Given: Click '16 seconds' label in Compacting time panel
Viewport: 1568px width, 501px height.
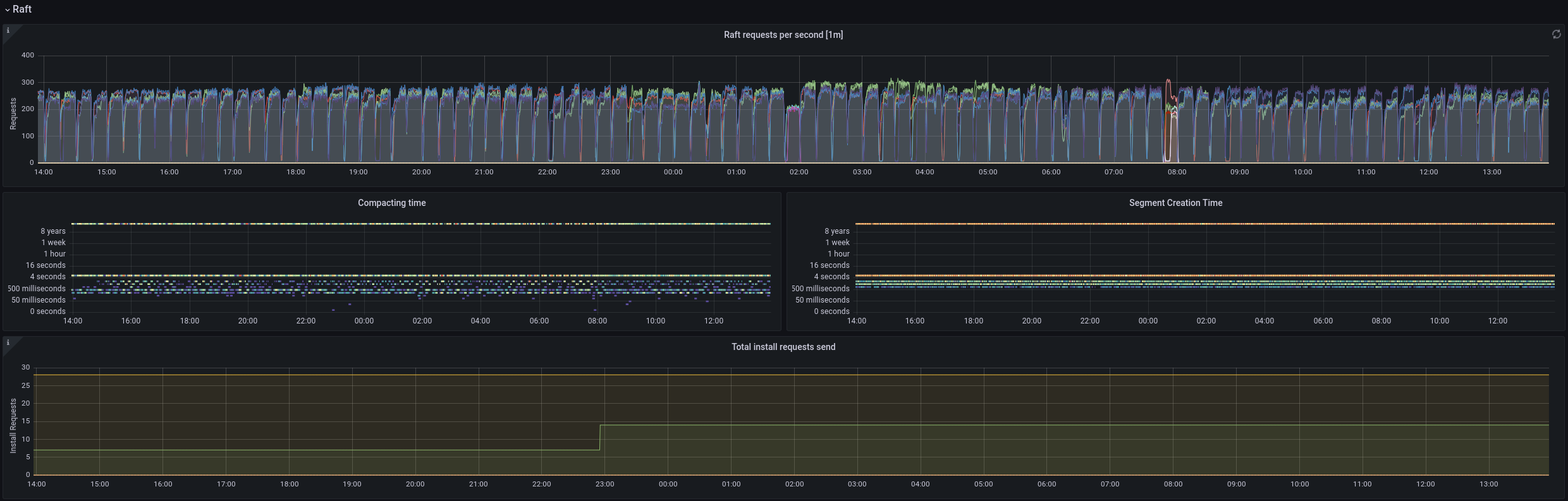Looking at the screenshot, I should tap(46, 265).
